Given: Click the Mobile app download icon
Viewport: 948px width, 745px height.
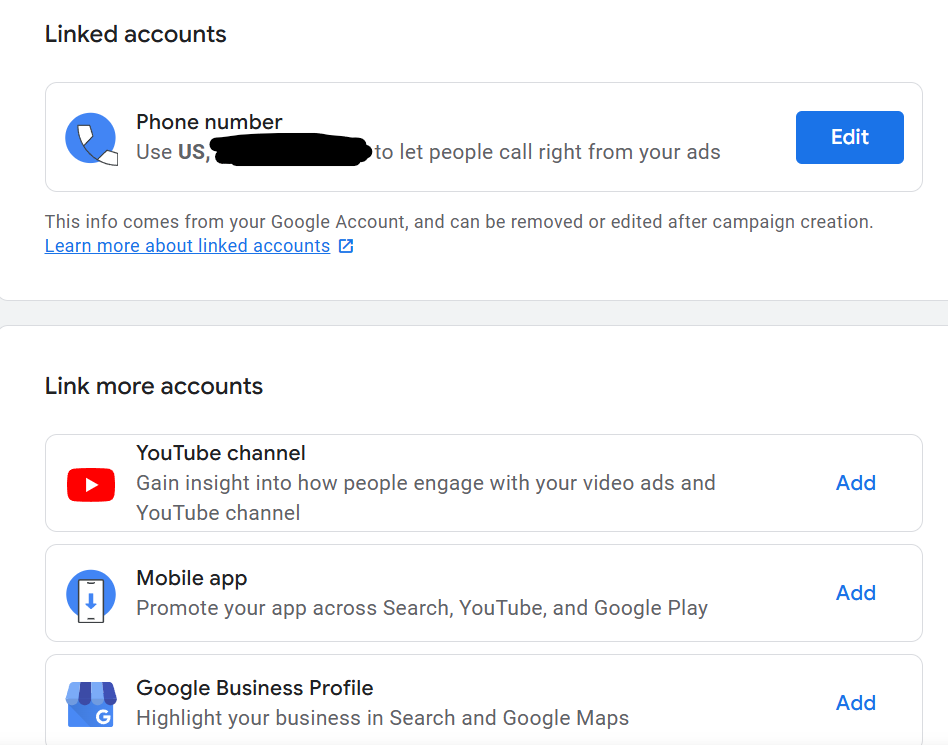Looking at the screenshot, I should [91, 595].
